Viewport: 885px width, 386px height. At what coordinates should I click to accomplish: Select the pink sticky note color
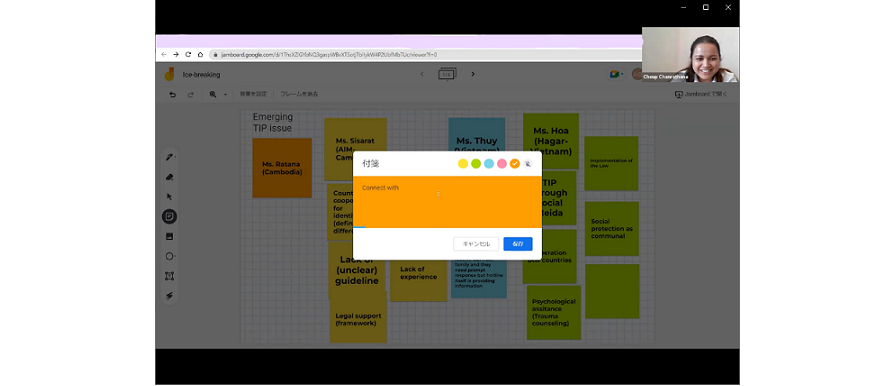502,164
